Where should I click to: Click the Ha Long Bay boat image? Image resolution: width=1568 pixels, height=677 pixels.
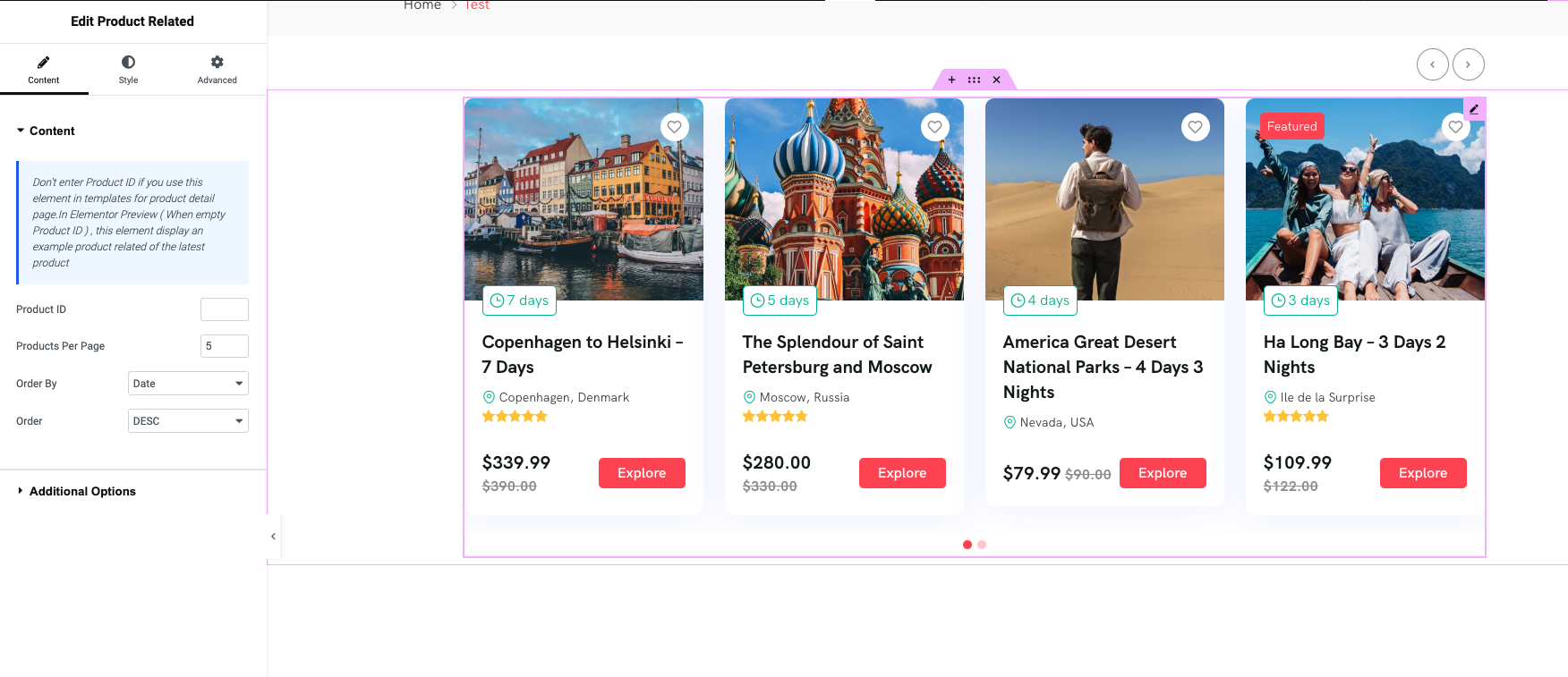(x=1365, y=199)
